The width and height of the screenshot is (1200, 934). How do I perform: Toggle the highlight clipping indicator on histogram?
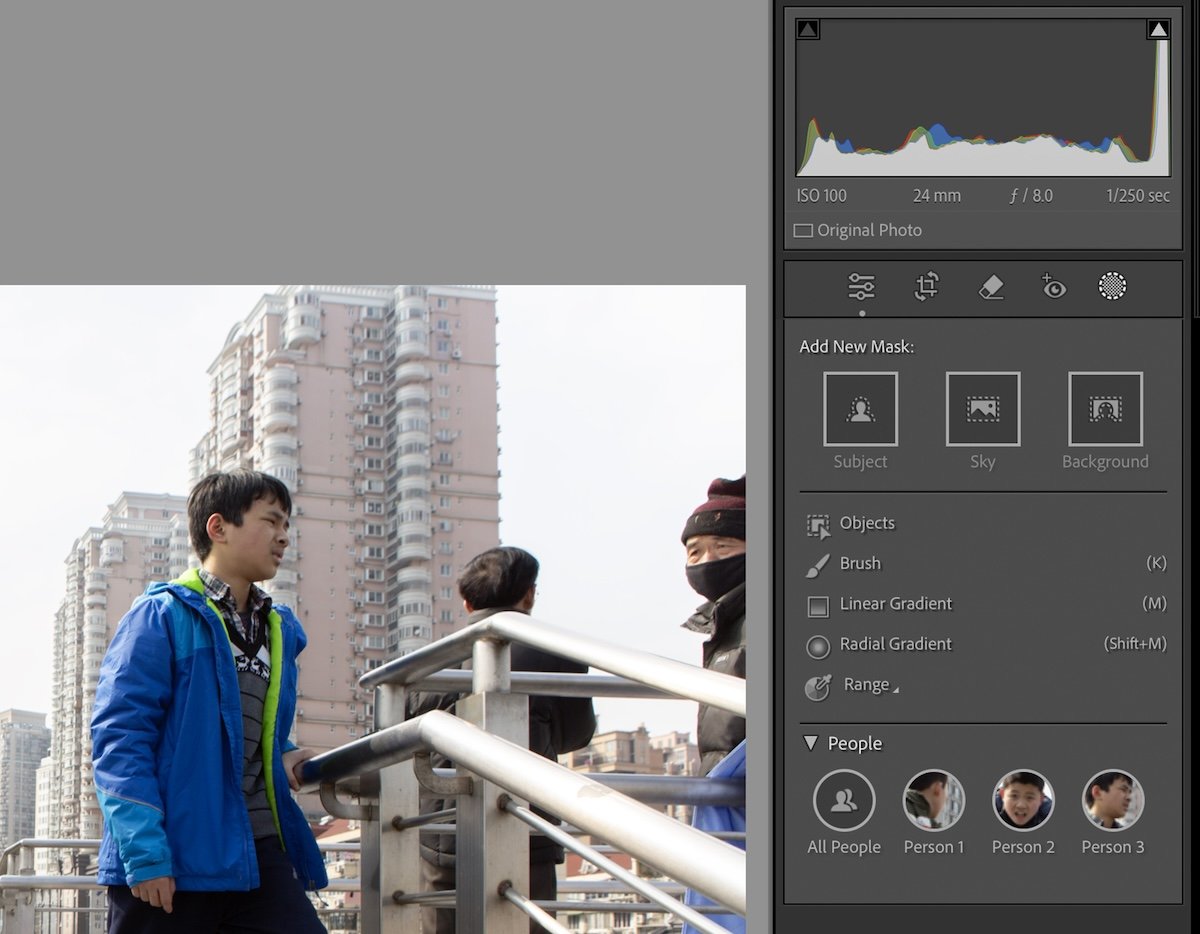tap(1159, 28)
